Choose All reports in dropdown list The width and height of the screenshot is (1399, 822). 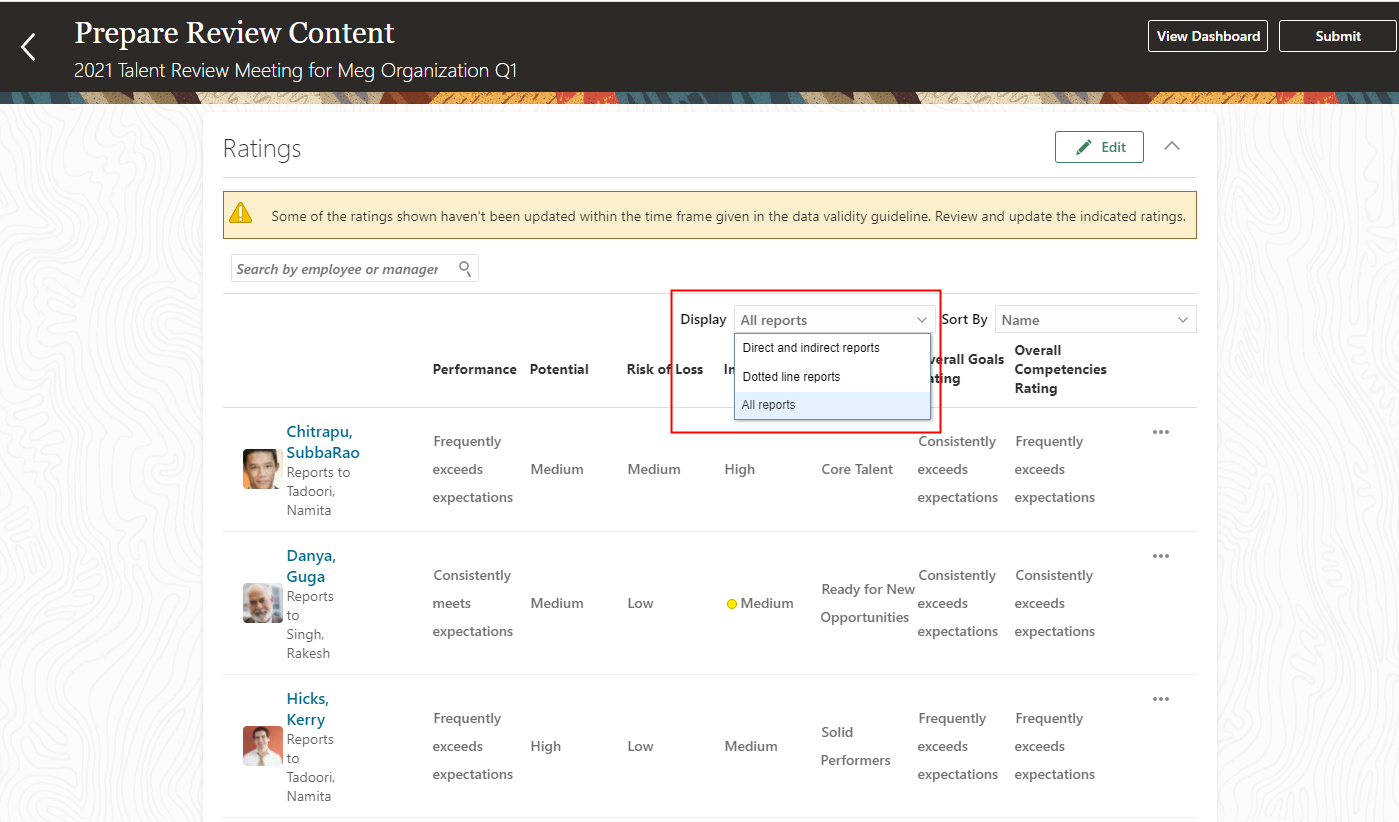coord(832,405)
